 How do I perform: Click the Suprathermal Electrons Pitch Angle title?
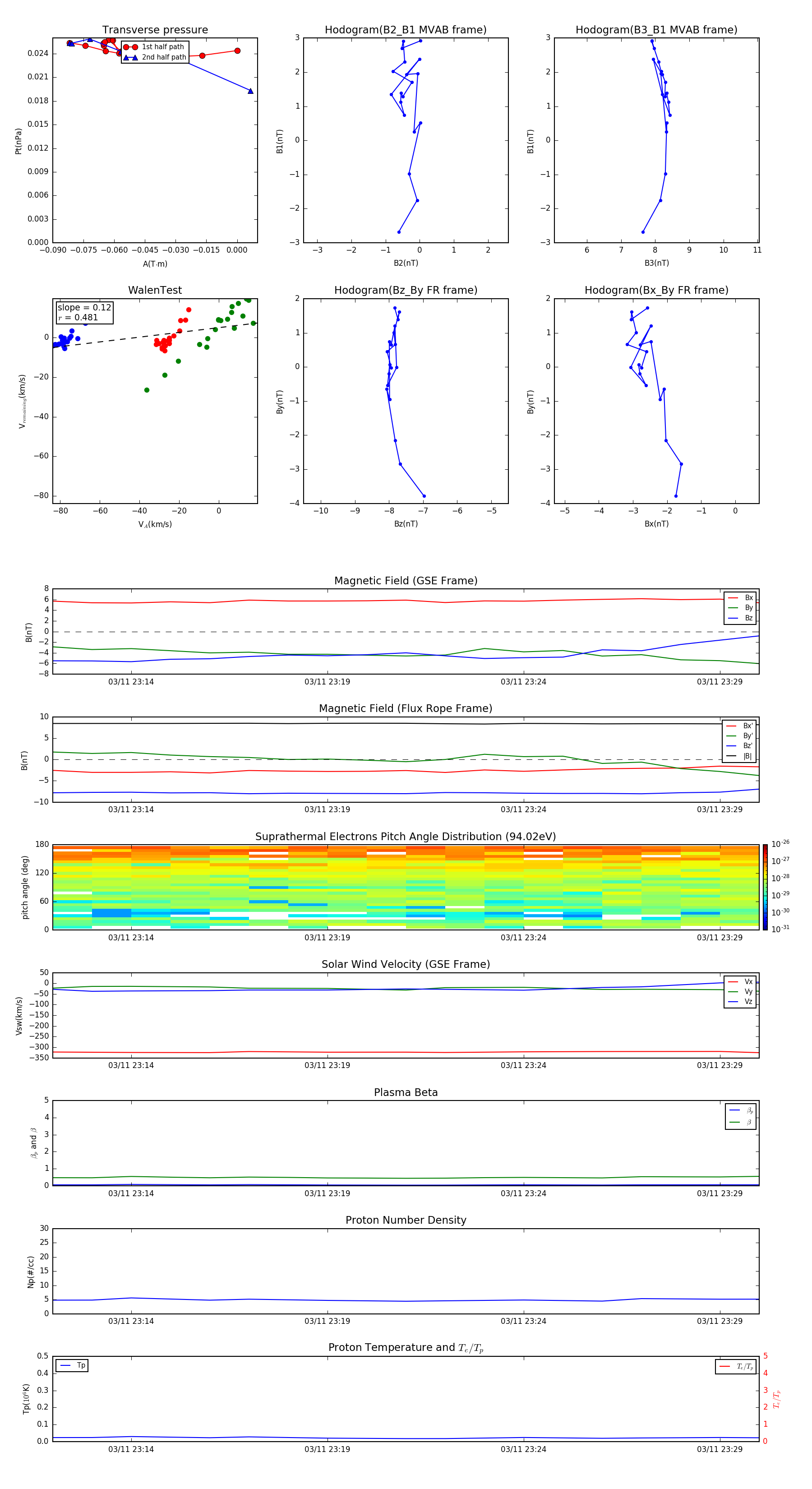click(x=406, y=837)
